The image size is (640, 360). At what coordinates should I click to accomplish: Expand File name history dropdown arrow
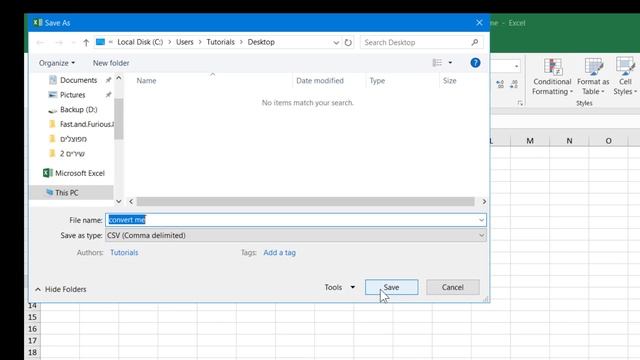click(x=482, y=220)
